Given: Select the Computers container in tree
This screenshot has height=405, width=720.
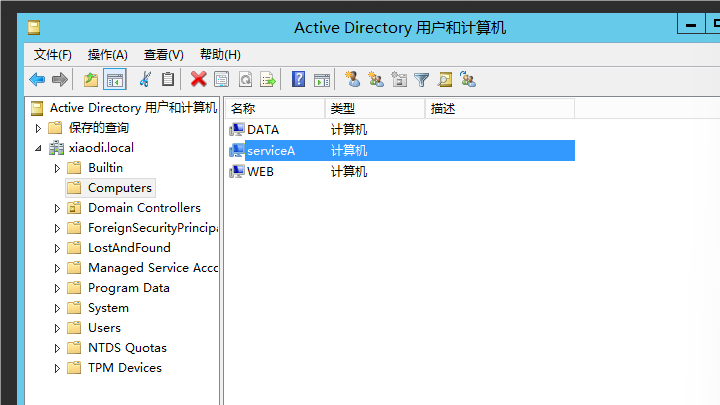Looking at the screenshot, I should pos(119,188).
